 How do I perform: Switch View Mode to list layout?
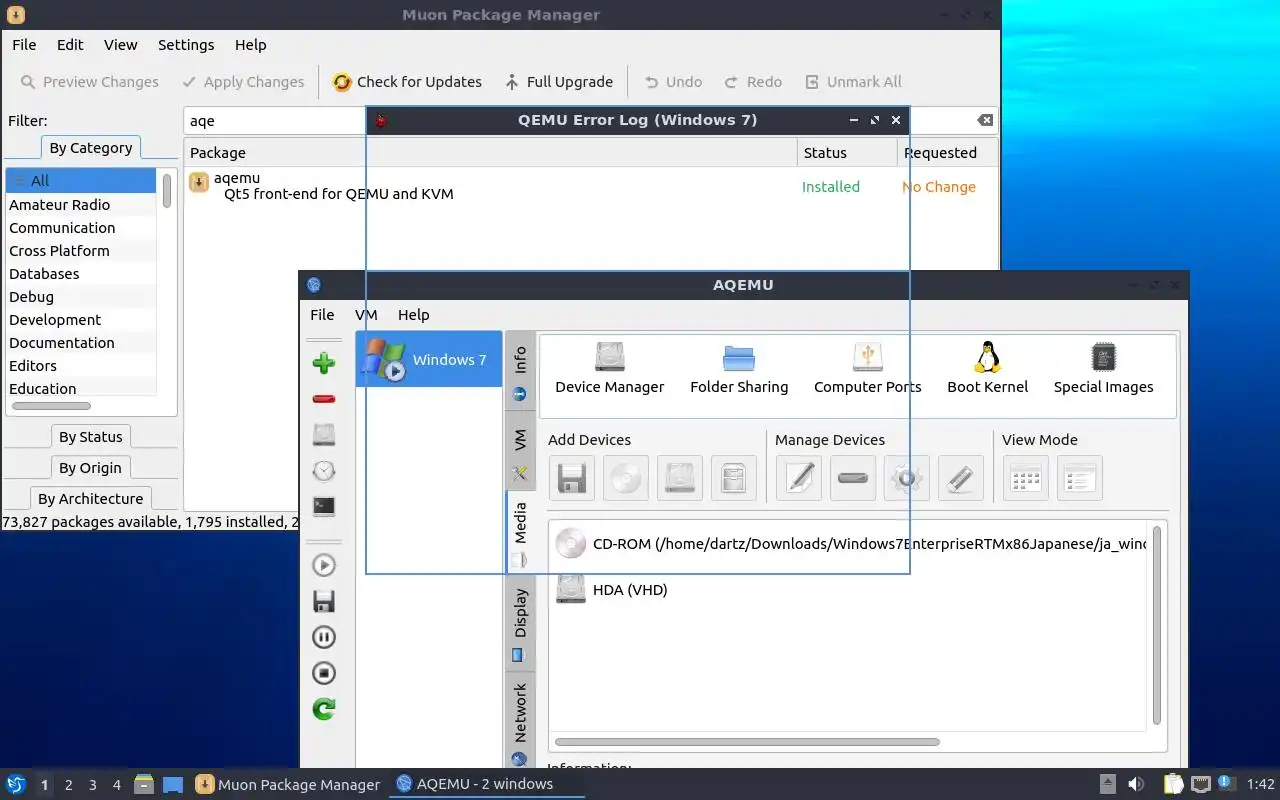pyautogui.click(x=1080, y=478)
